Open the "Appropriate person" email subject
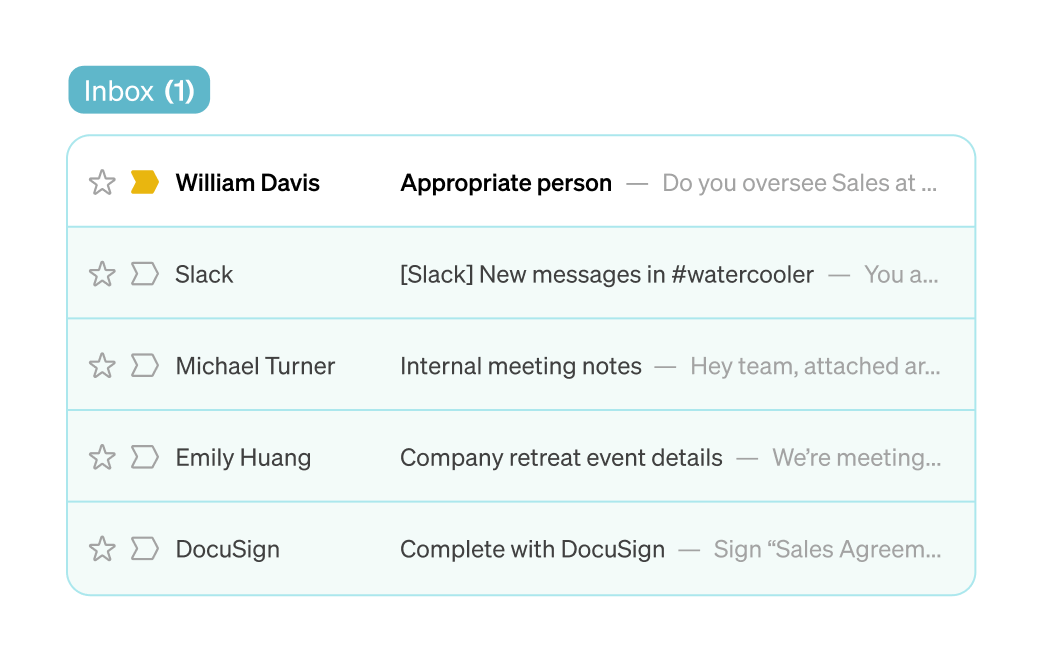 tap(506, 183)
